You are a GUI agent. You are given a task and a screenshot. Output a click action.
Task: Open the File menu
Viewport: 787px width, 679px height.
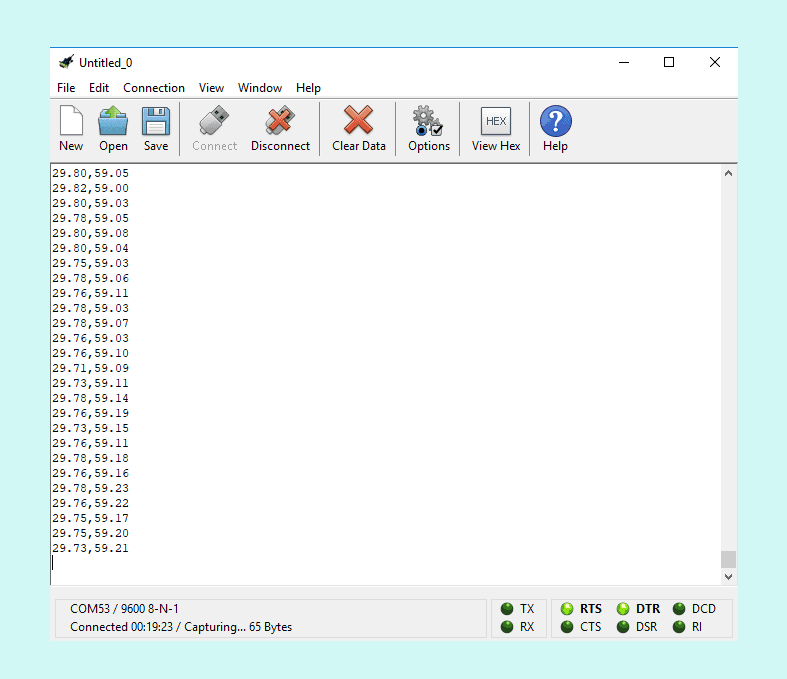coord(66,88)
